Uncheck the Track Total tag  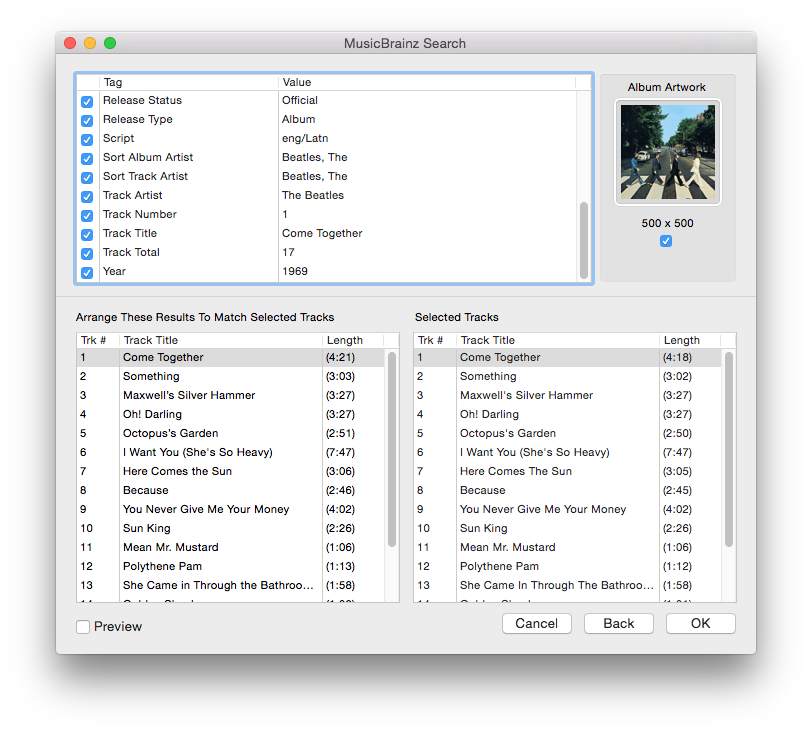pos(87,253)
